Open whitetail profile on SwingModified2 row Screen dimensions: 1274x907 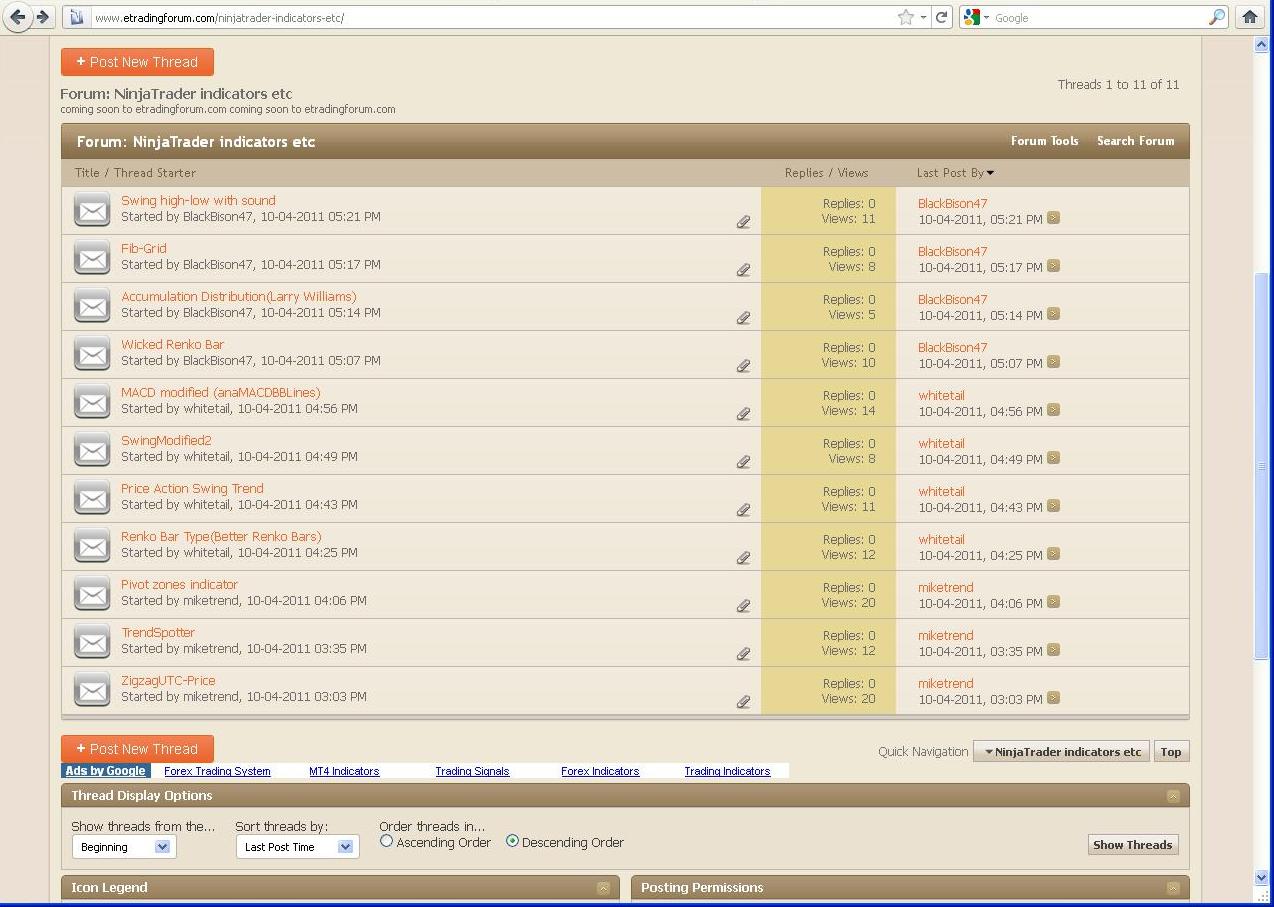(x=941, y=443)
